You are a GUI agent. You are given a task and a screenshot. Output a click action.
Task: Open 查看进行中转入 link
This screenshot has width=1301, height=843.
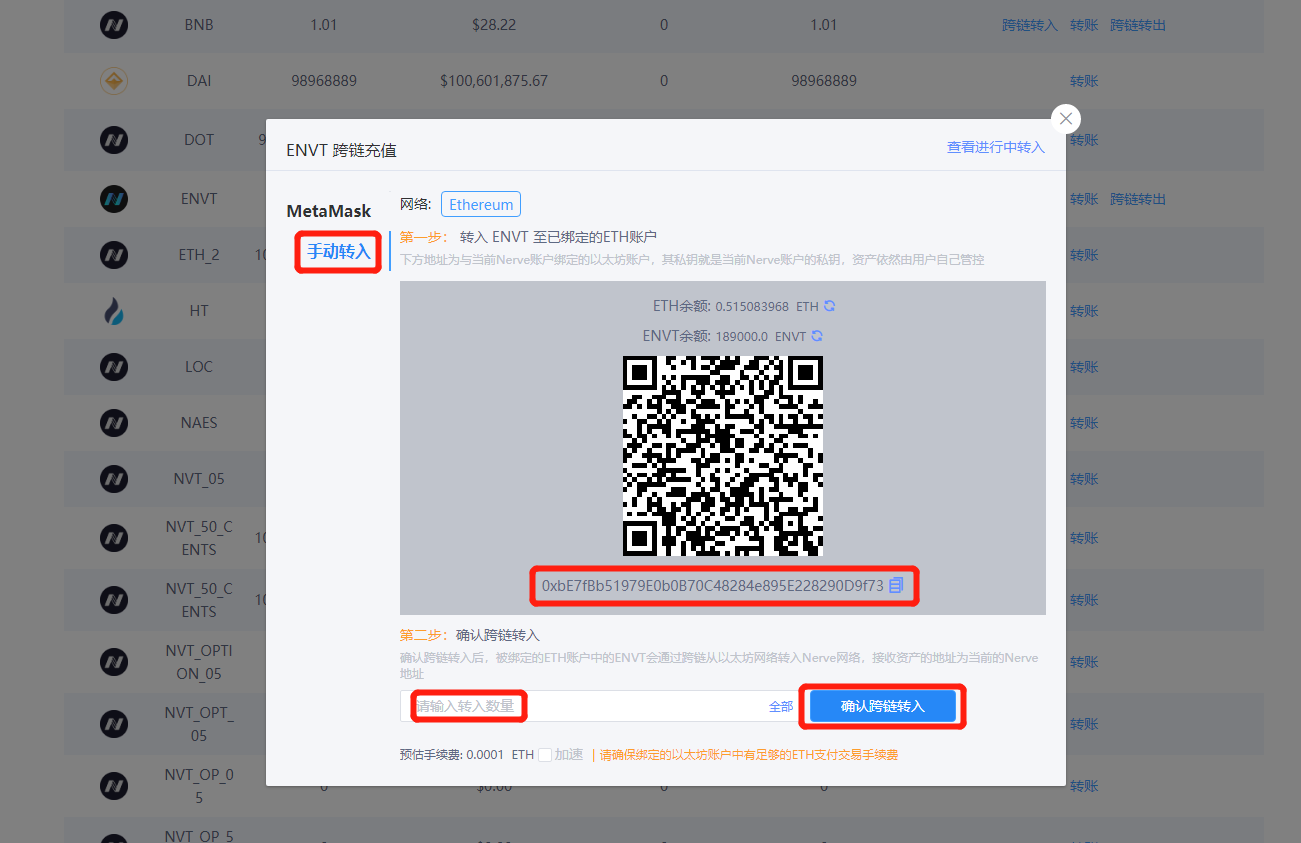point(995,147)
